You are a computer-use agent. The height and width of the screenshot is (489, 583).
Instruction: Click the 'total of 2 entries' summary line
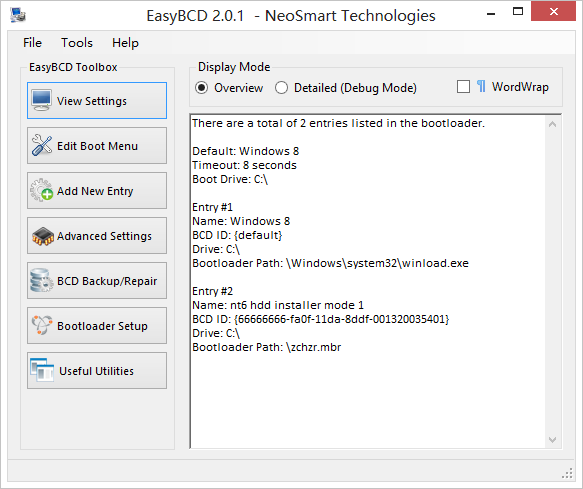(338, 123)
